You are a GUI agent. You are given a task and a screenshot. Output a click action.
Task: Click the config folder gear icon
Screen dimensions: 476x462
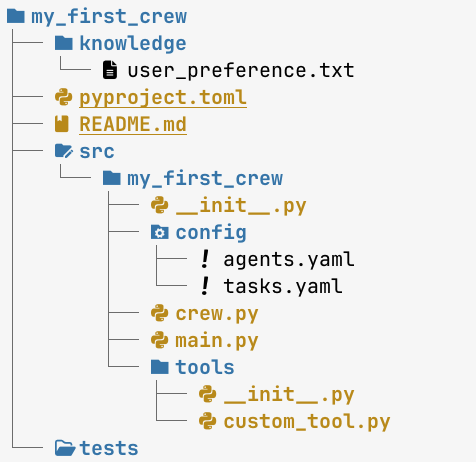coord(159,232)
